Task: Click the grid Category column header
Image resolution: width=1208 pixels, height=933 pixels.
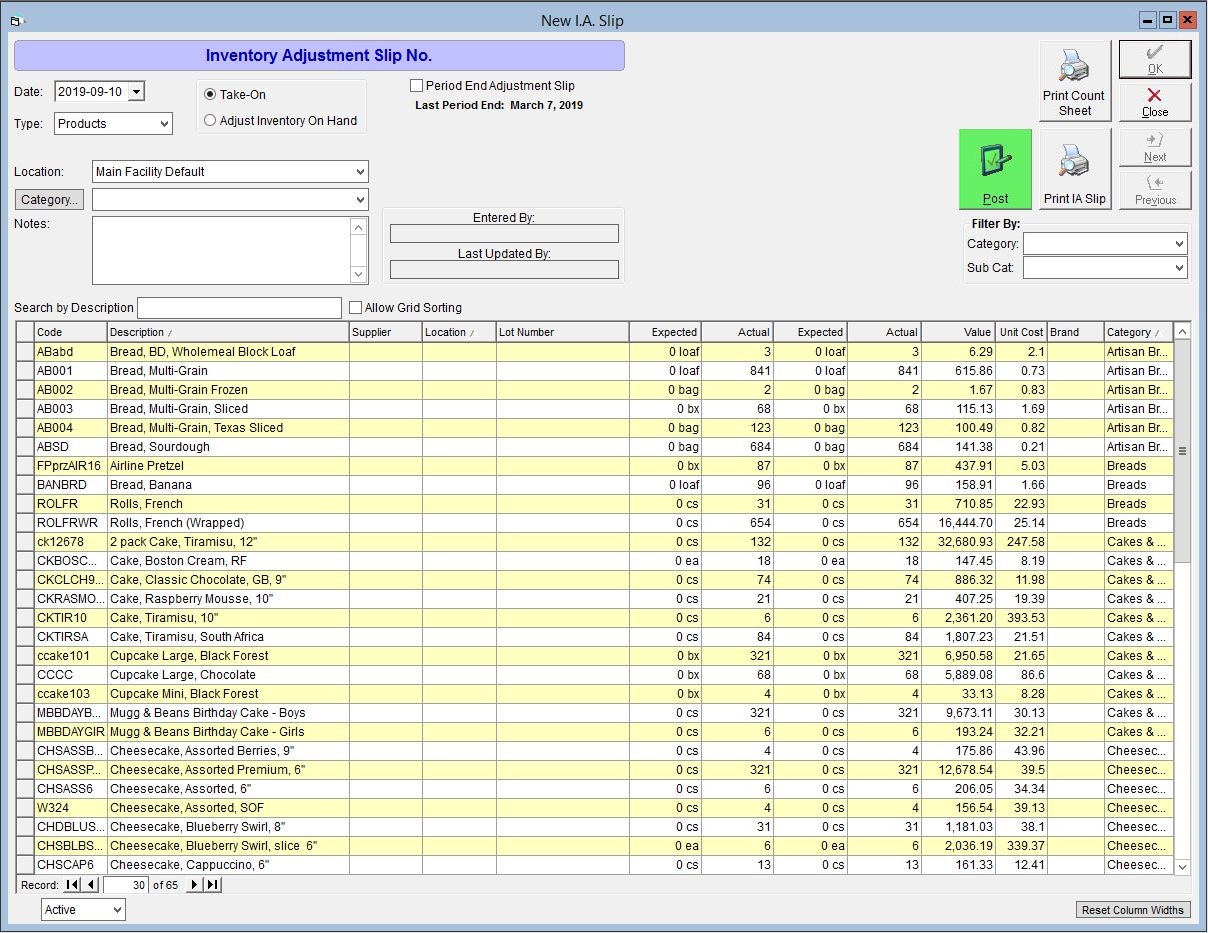Action: 1138,332
